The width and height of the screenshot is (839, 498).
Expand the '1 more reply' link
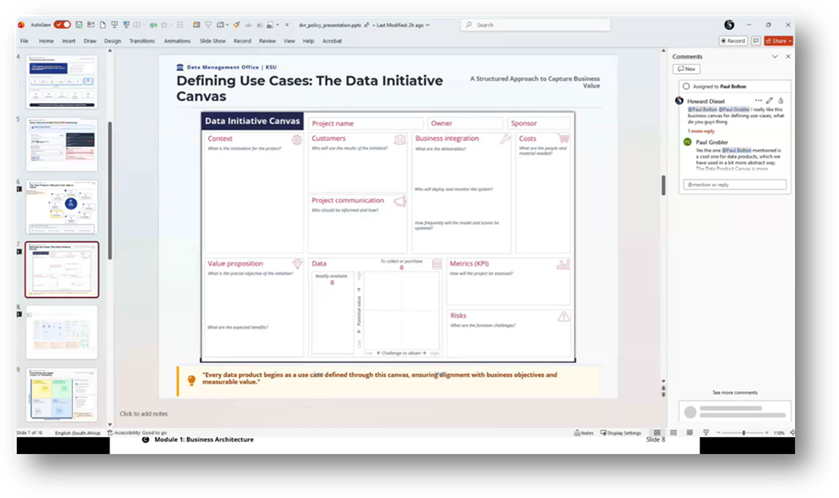point(701,131)
